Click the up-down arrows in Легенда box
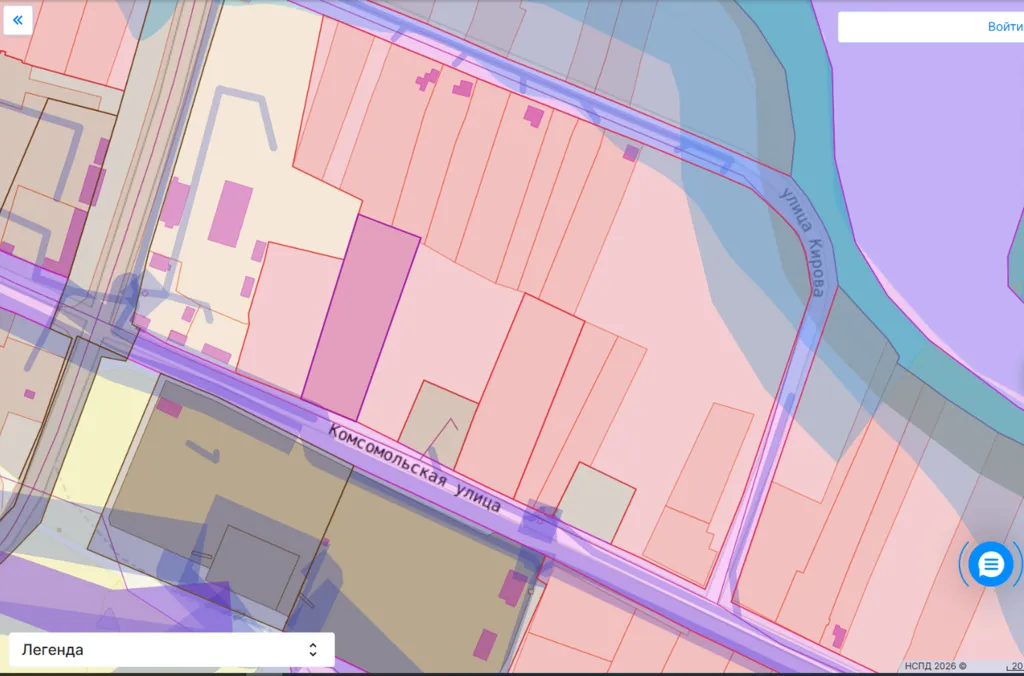1024x676 pixels. point(313,649)
